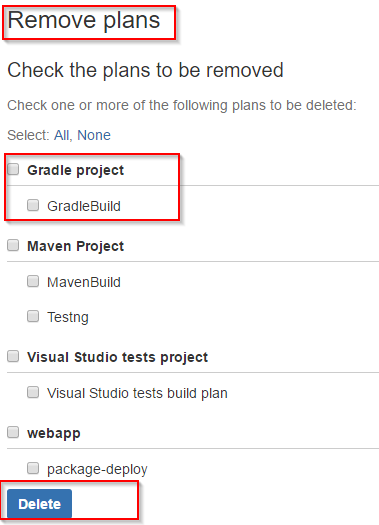Tick the Gradle project checkbox
The width and height of the screenshot is (379, 525).
point(13,169)
